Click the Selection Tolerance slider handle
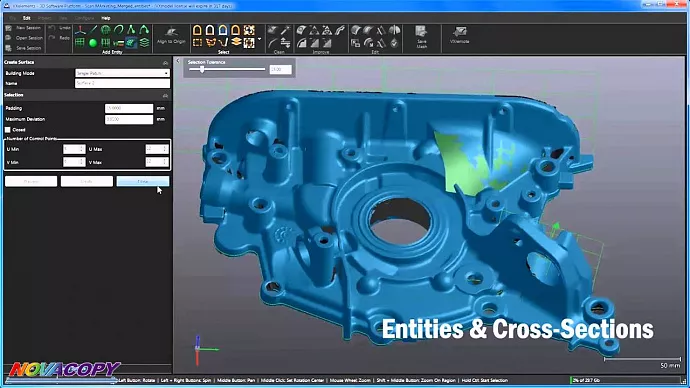Screen dimensions: 690x388 202,70
